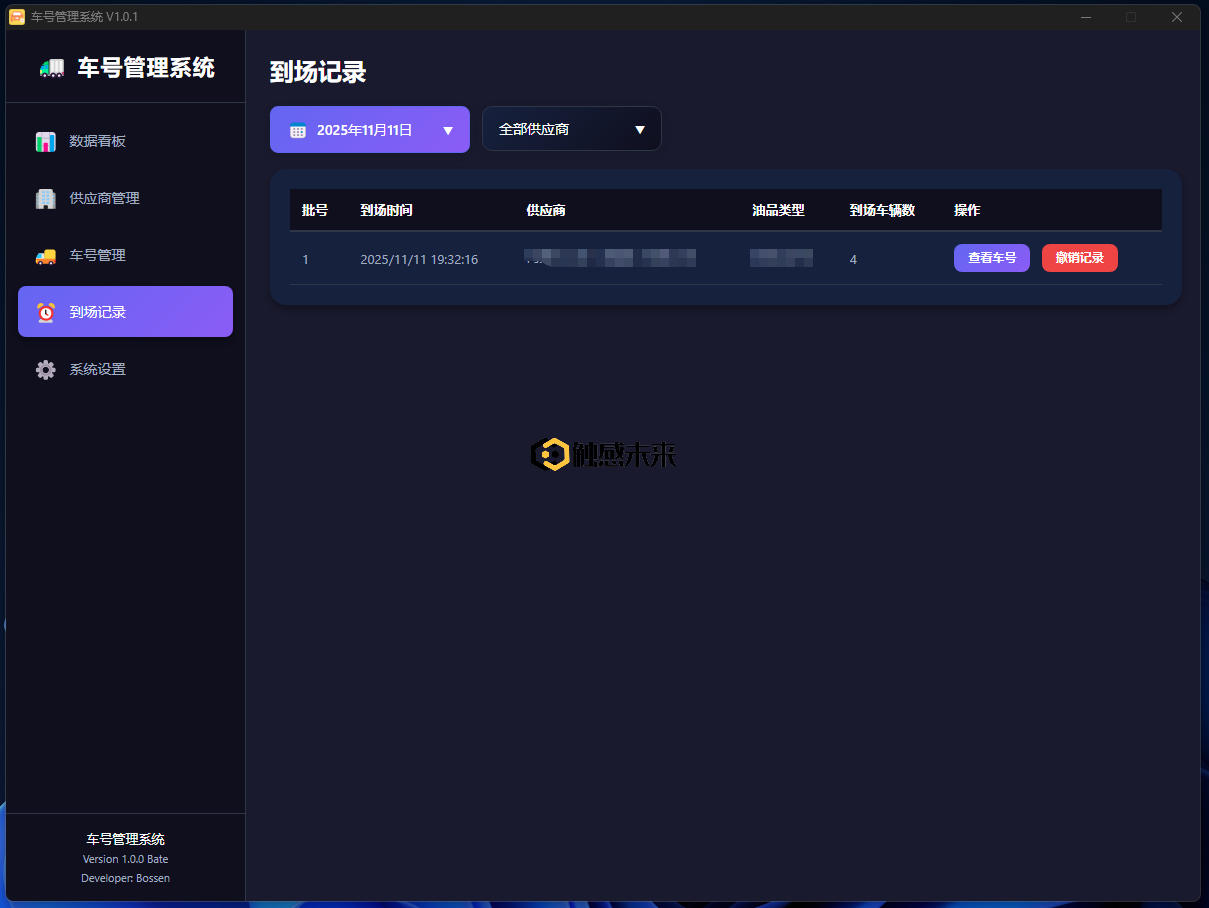This screenshot has width=1209, height=908.
Task: Click the application icon in the title bar
Action: (x=16, y=16)
